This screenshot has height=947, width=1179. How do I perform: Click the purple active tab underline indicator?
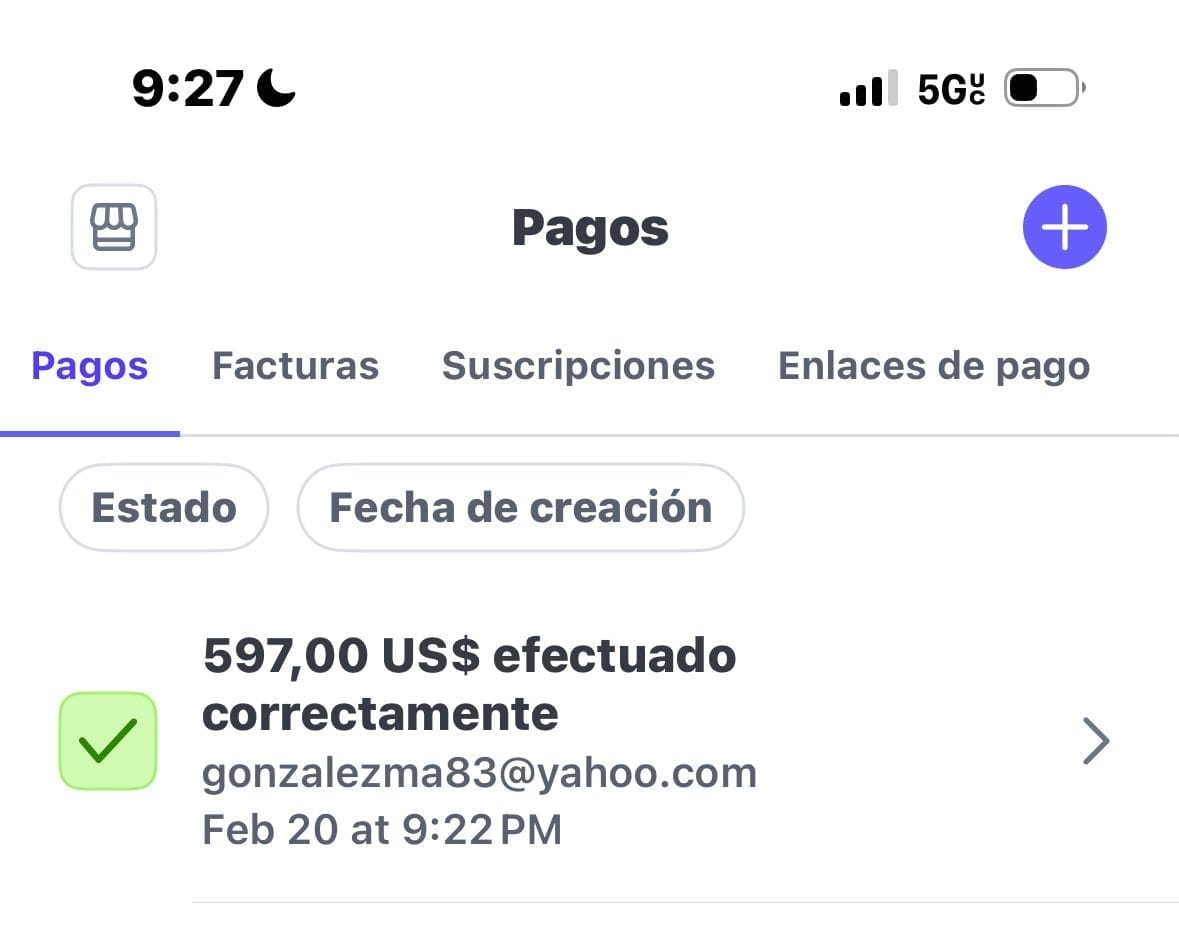pos(89,433)
